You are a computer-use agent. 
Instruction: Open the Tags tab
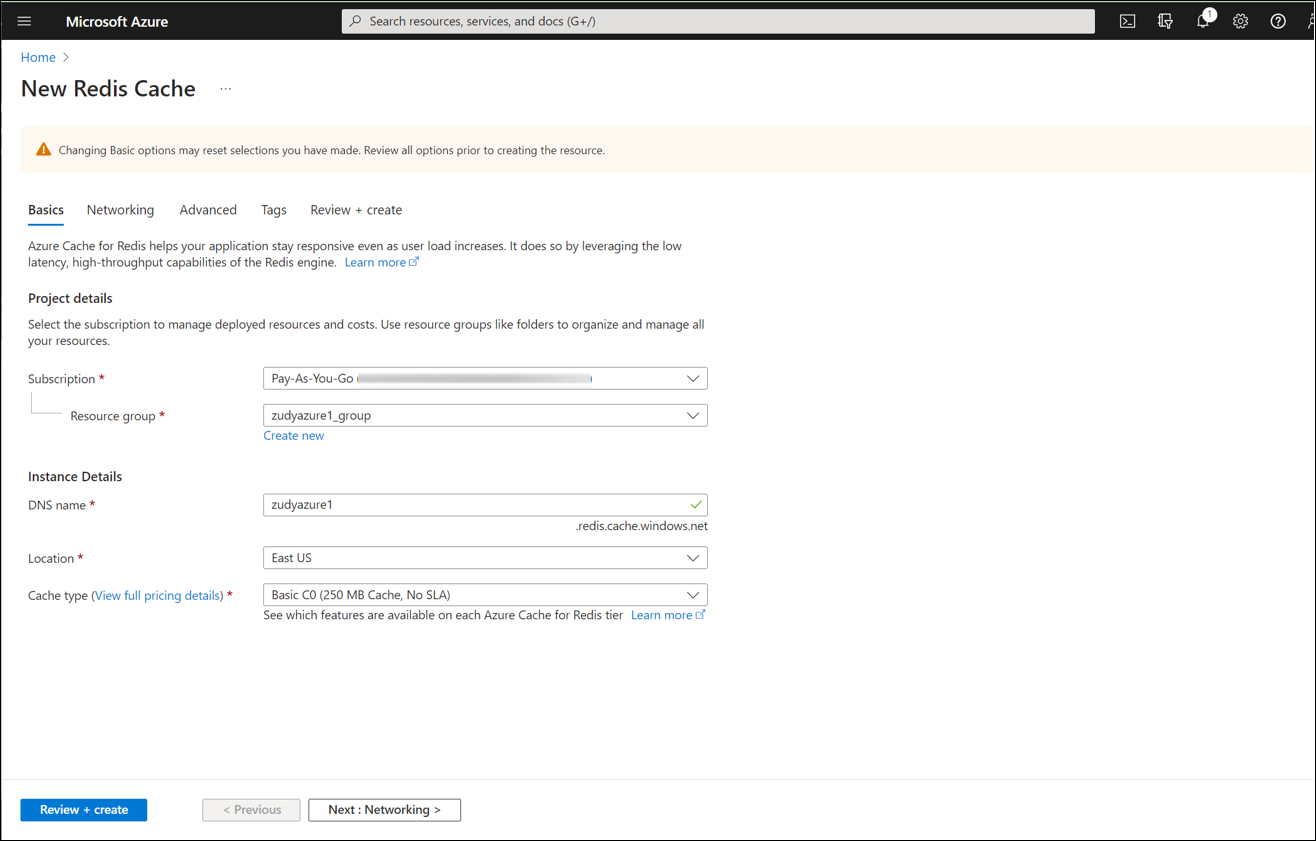tap(274, 210)
